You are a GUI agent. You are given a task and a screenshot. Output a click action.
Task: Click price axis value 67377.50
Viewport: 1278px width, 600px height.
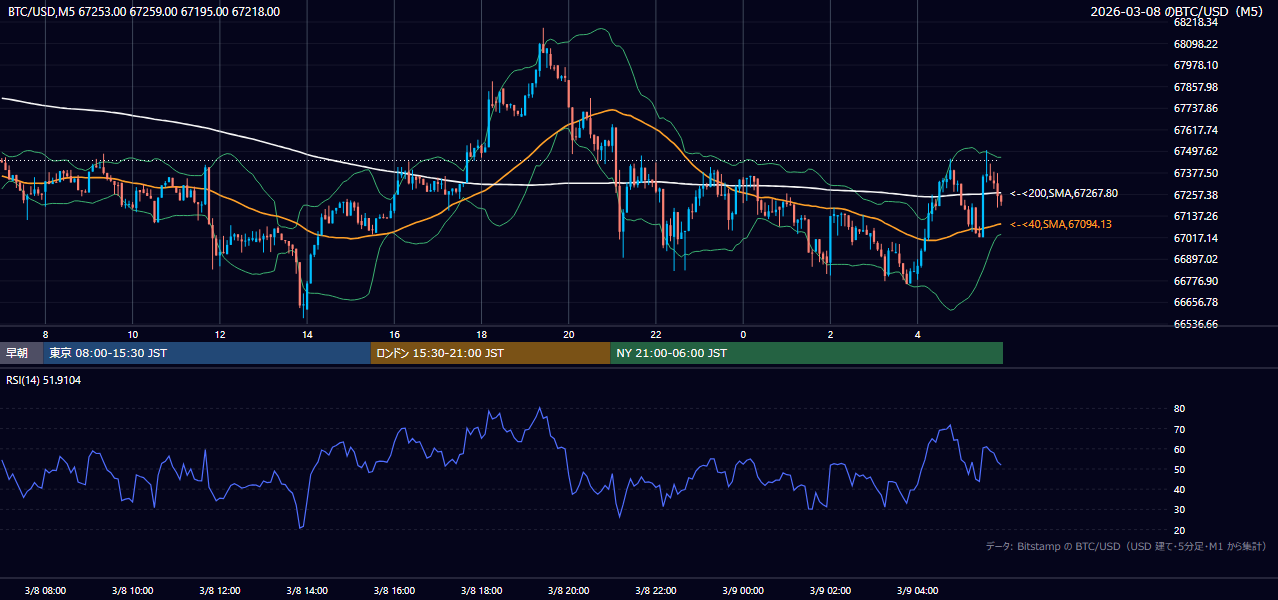(x=1195, y=173)
